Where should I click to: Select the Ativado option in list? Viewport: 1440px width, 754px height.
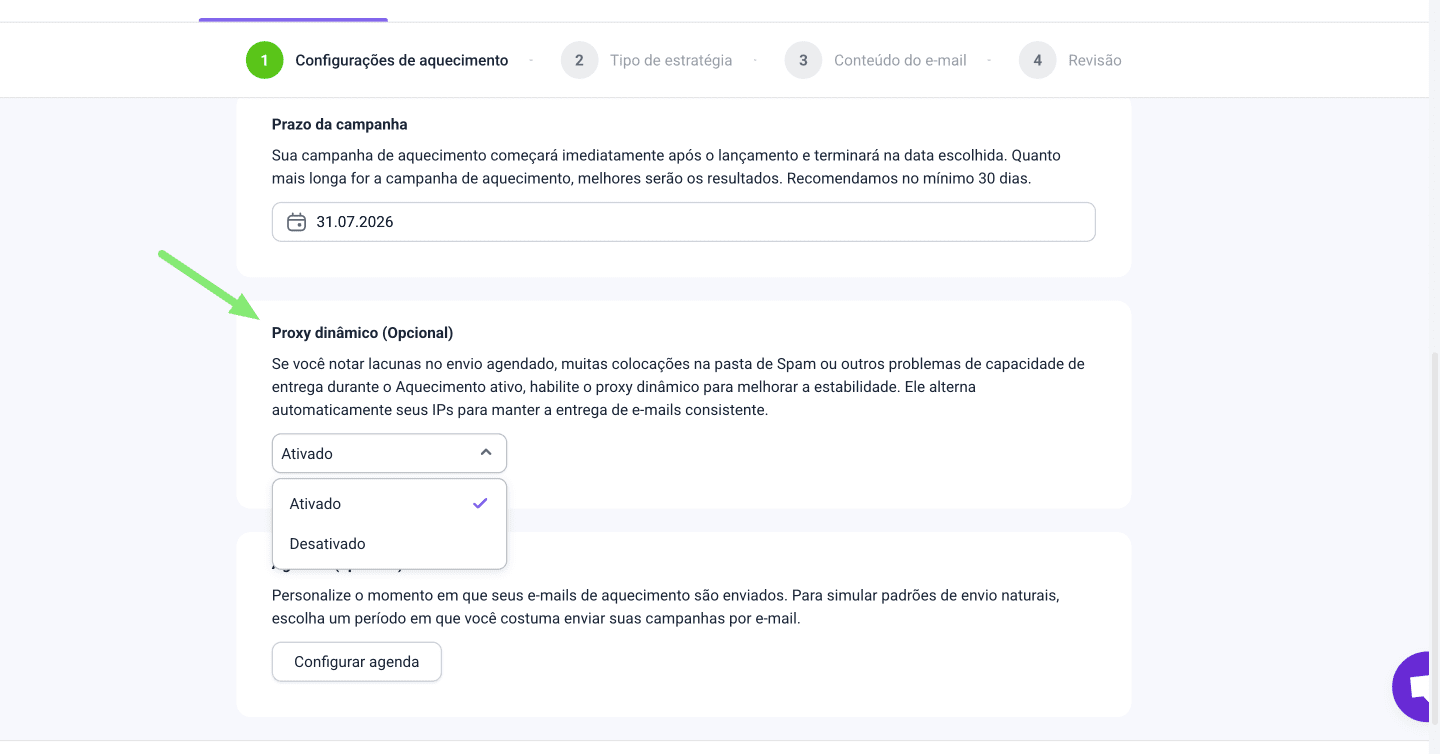(x=316, y=504)
